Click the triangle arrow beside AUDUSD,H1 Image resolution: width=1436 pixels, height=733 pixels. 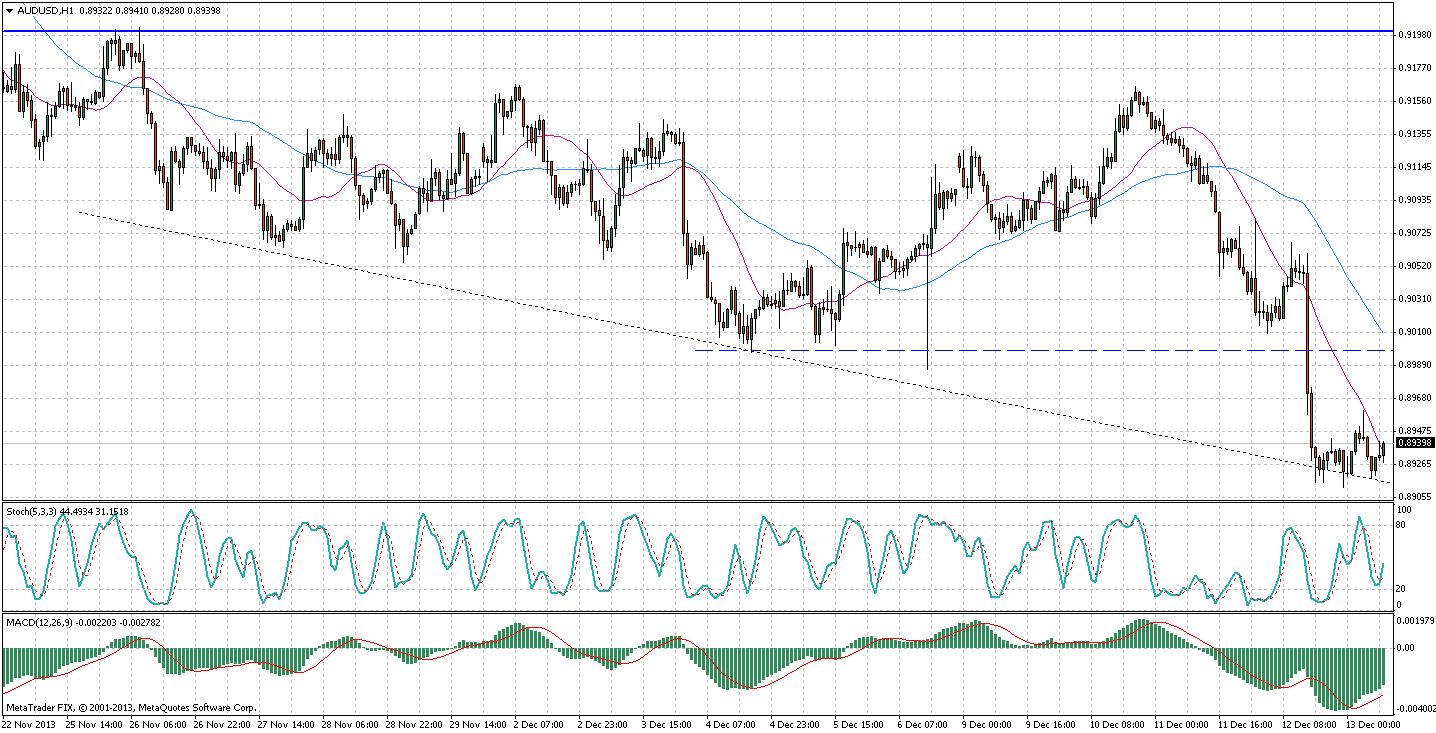click(x=8, y=10)
